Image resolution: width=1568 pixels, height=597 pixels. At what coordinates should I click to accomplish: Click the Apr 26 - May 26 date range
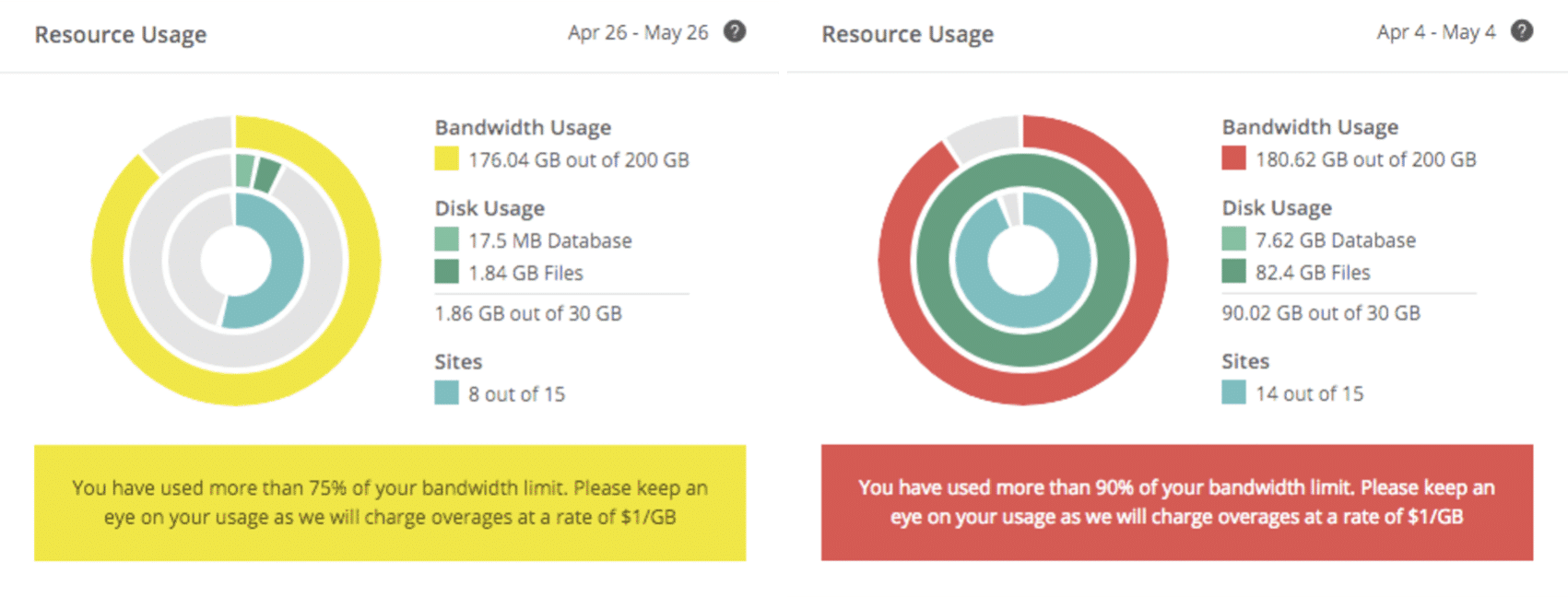(638, 32)
